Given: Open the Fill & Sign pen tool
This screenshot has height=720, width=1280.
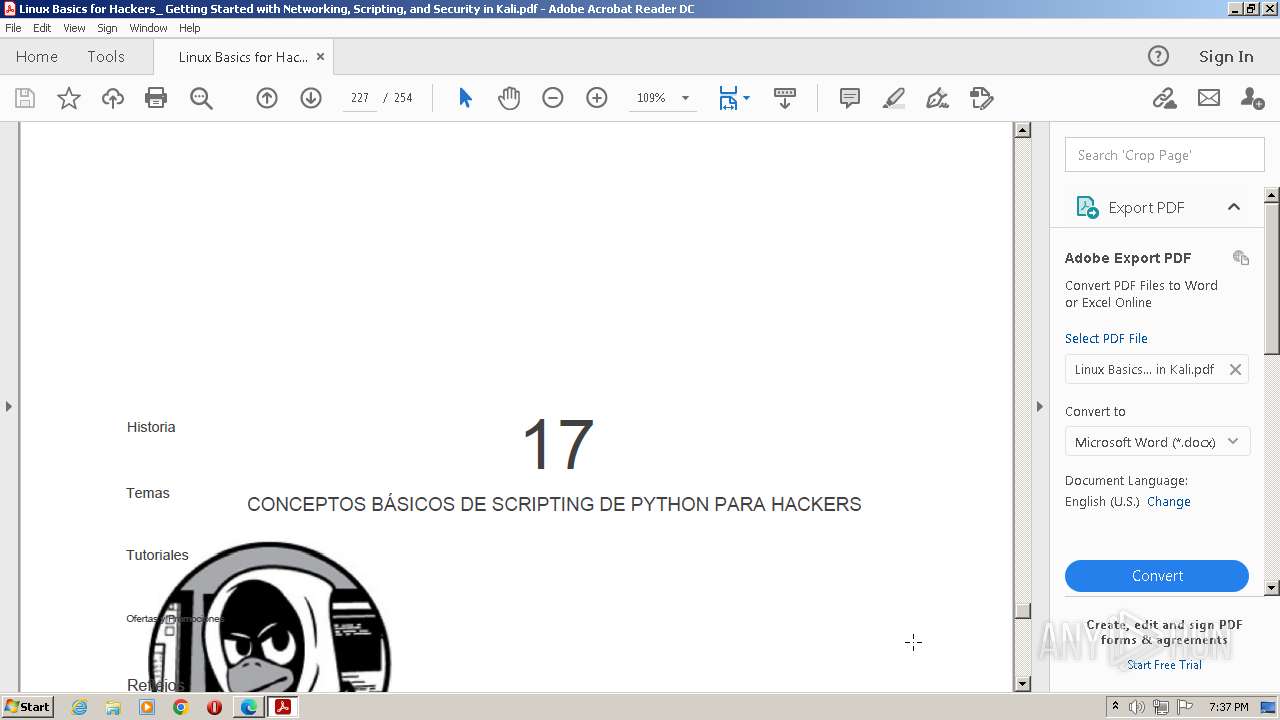Looking at the screenshot, I should (938, 98).
